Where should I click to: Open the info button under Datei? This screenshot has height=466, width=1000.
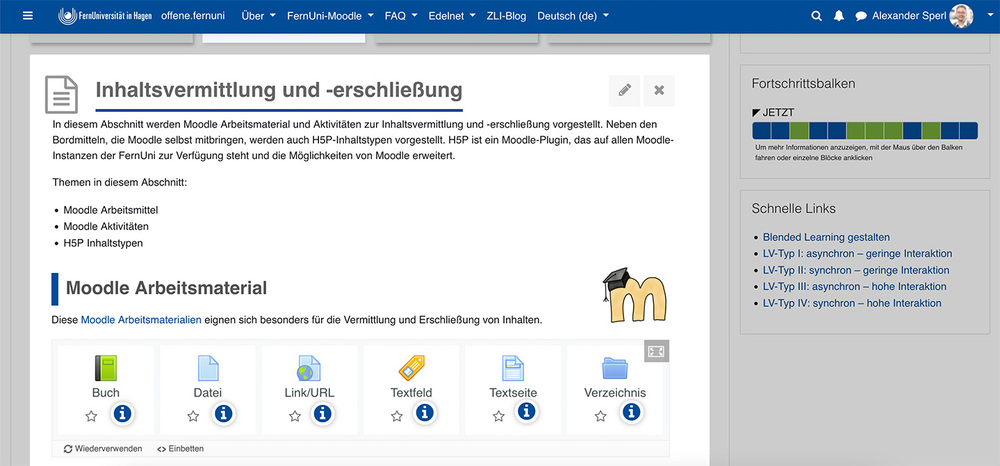click(x=223, y=414)
